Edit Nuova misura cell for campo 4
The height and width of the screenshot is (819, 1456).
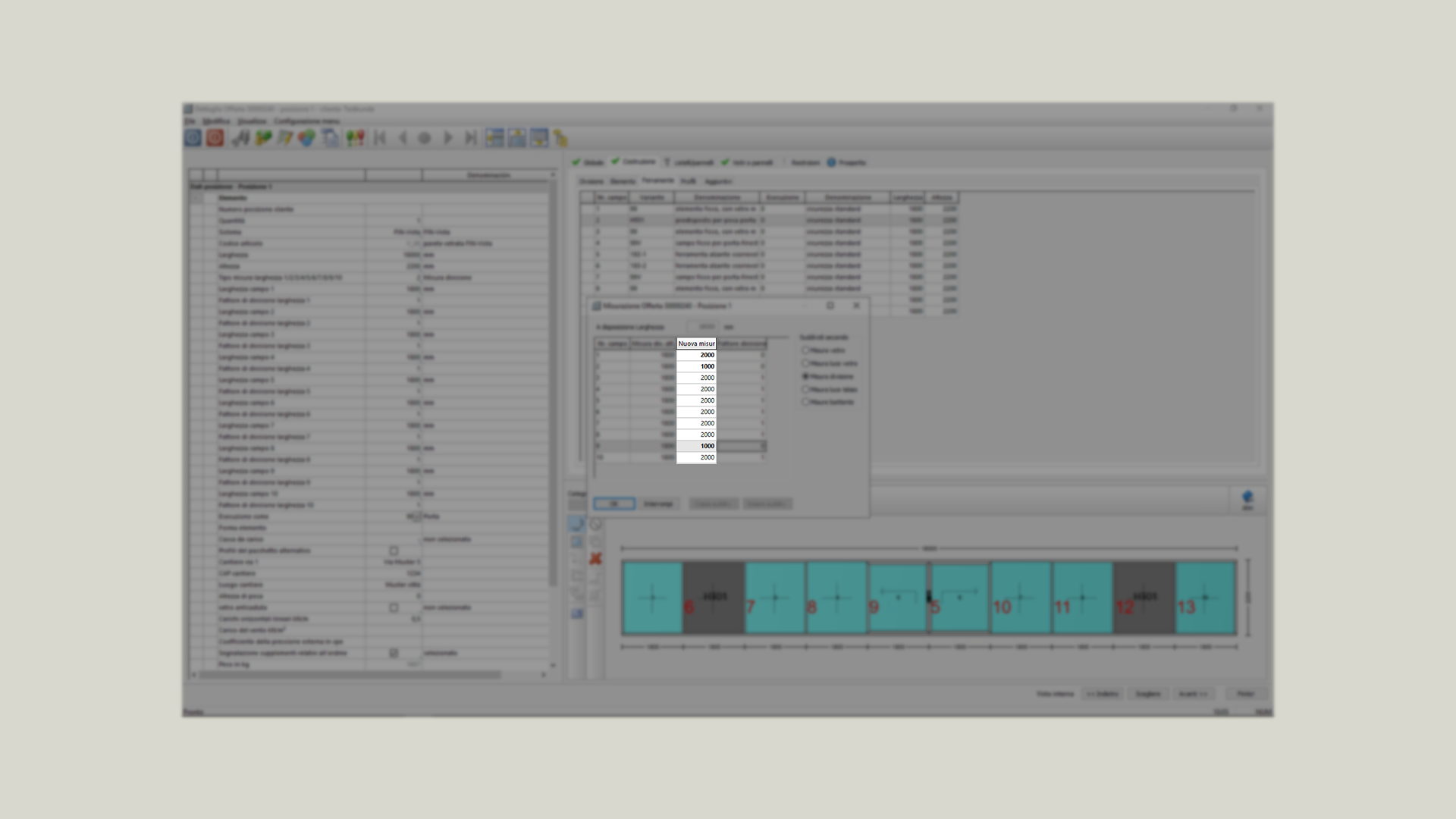(696, 389)
